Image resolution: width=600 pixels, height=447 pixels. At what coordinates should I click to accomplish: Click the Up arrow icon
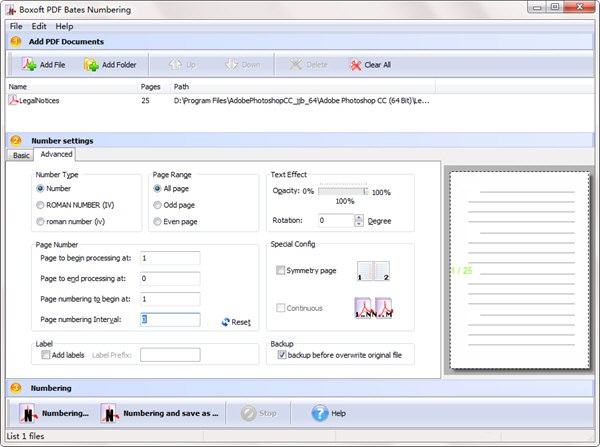(x=175, y=64)
